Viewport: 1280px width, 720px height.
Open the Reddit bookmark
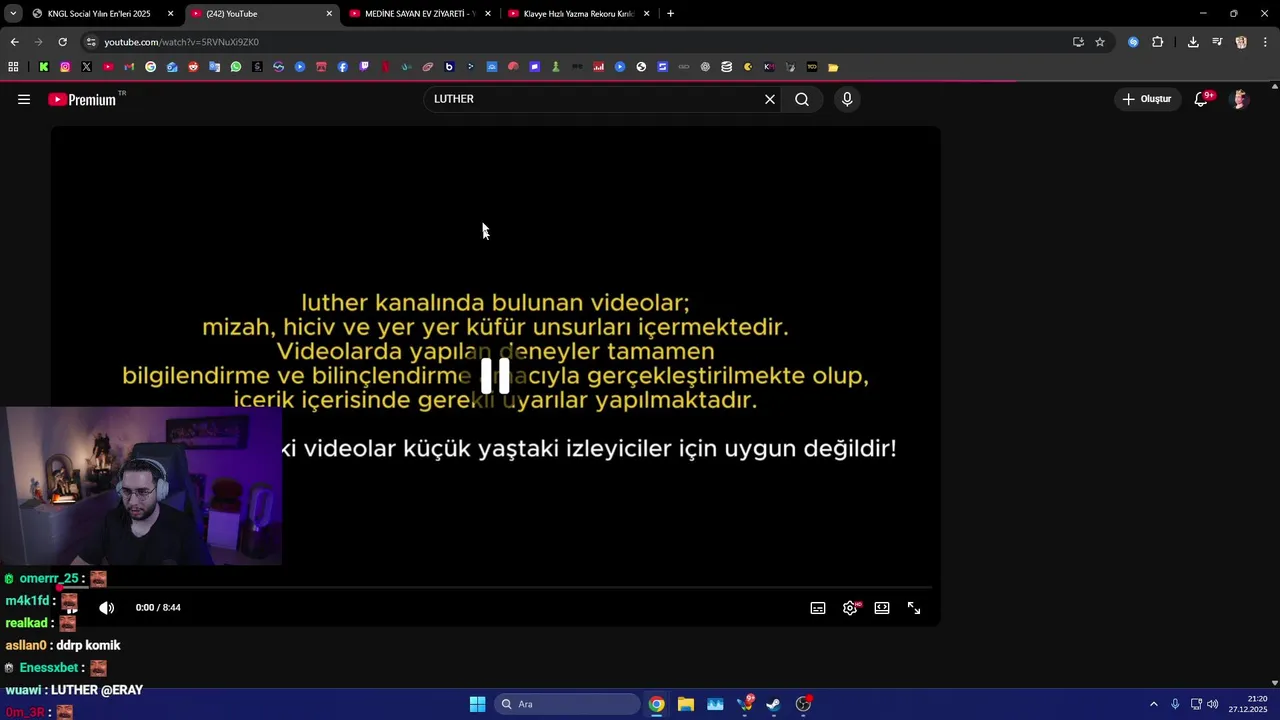click(x=193, y=67)
